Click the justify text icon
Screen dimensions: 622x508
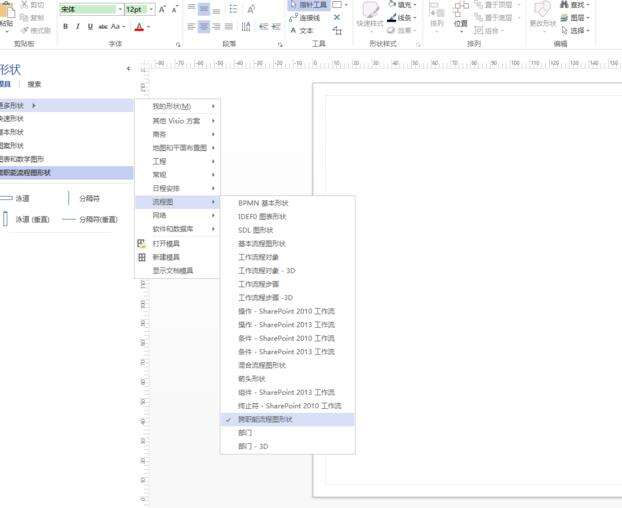(x=229, y=27)
